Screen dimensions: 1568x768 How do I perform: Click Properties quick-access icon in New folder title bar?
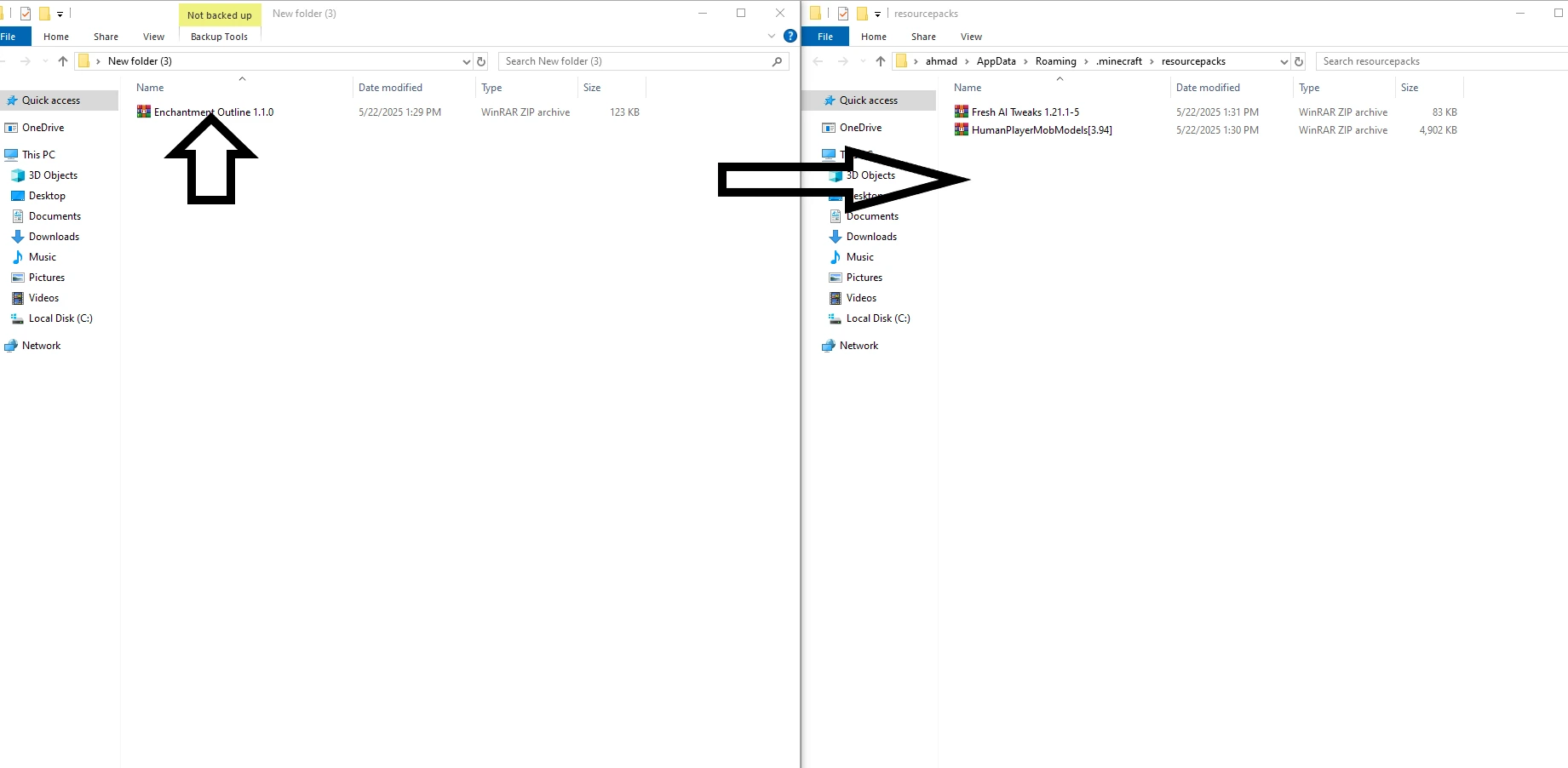click(x=26, y=14)
